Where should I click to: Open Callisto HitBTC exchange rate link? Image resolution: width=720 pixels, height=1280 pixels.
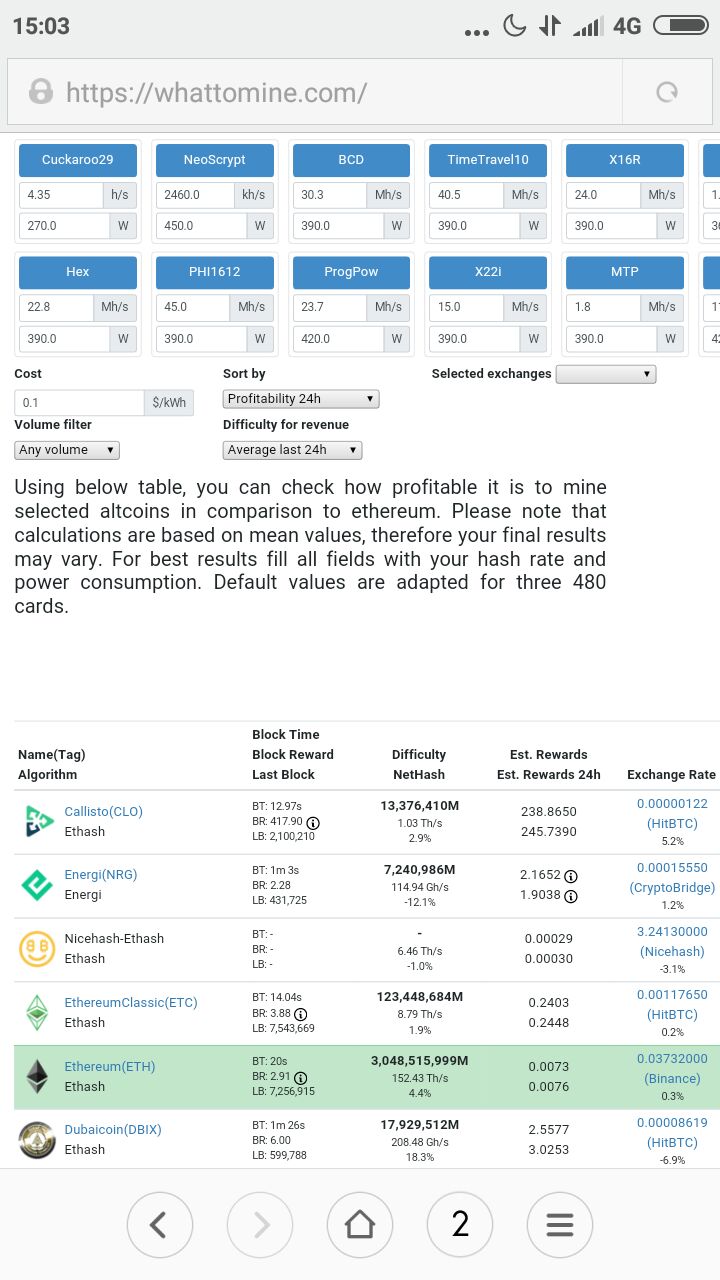pos(672,813)
